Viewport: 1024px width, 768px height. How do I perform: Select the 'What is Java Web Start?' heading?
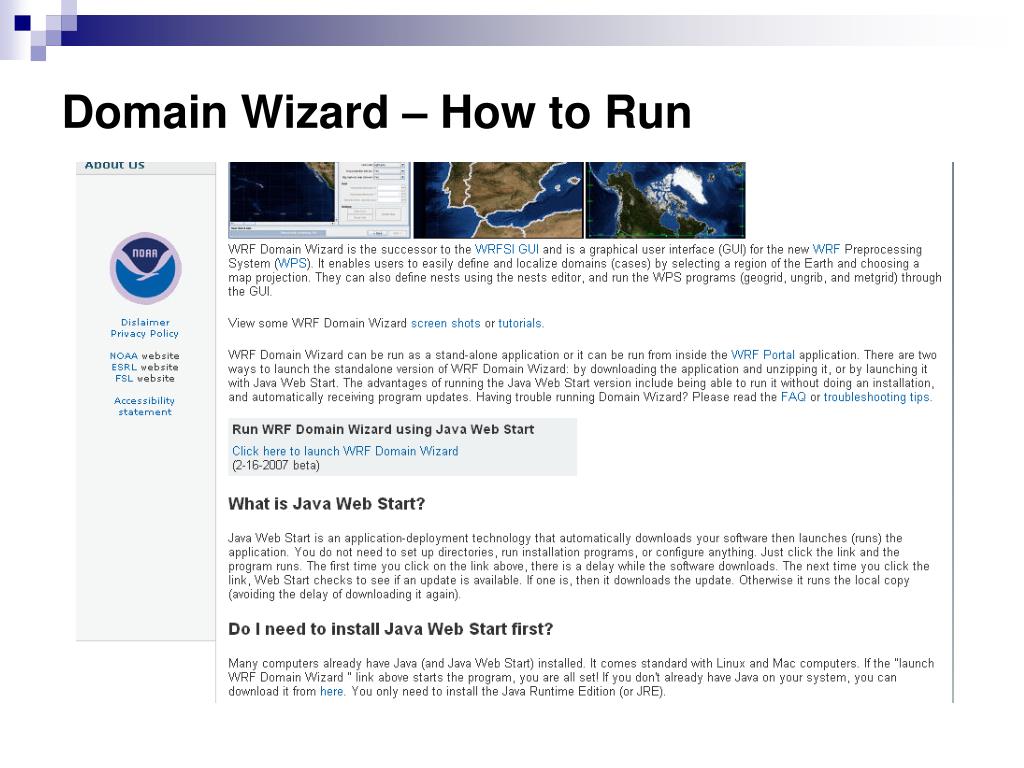[327, 504]
